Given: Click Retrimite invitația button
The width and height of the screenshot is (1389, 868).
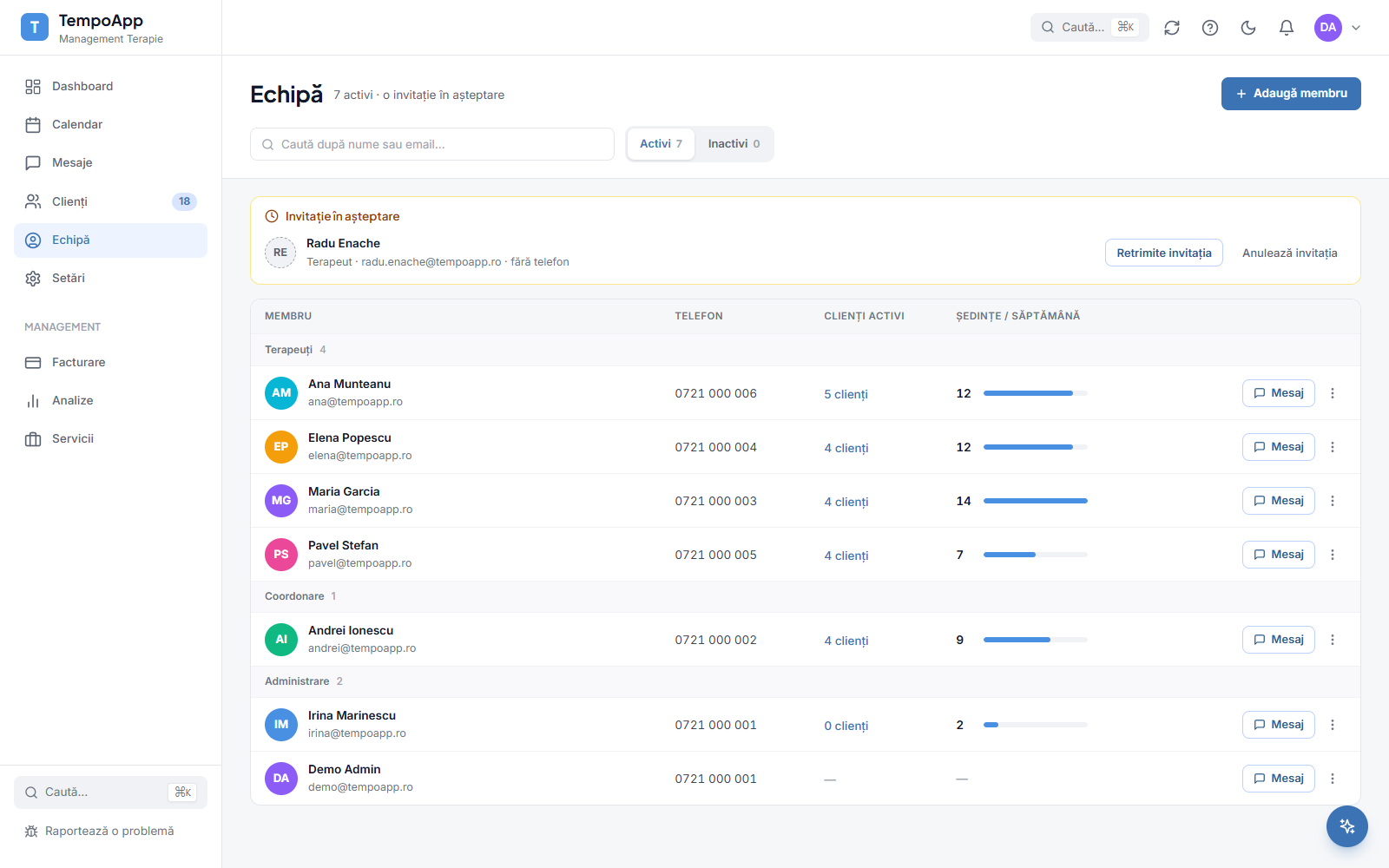Looking at the screenshot, I should click(1163, 253).
